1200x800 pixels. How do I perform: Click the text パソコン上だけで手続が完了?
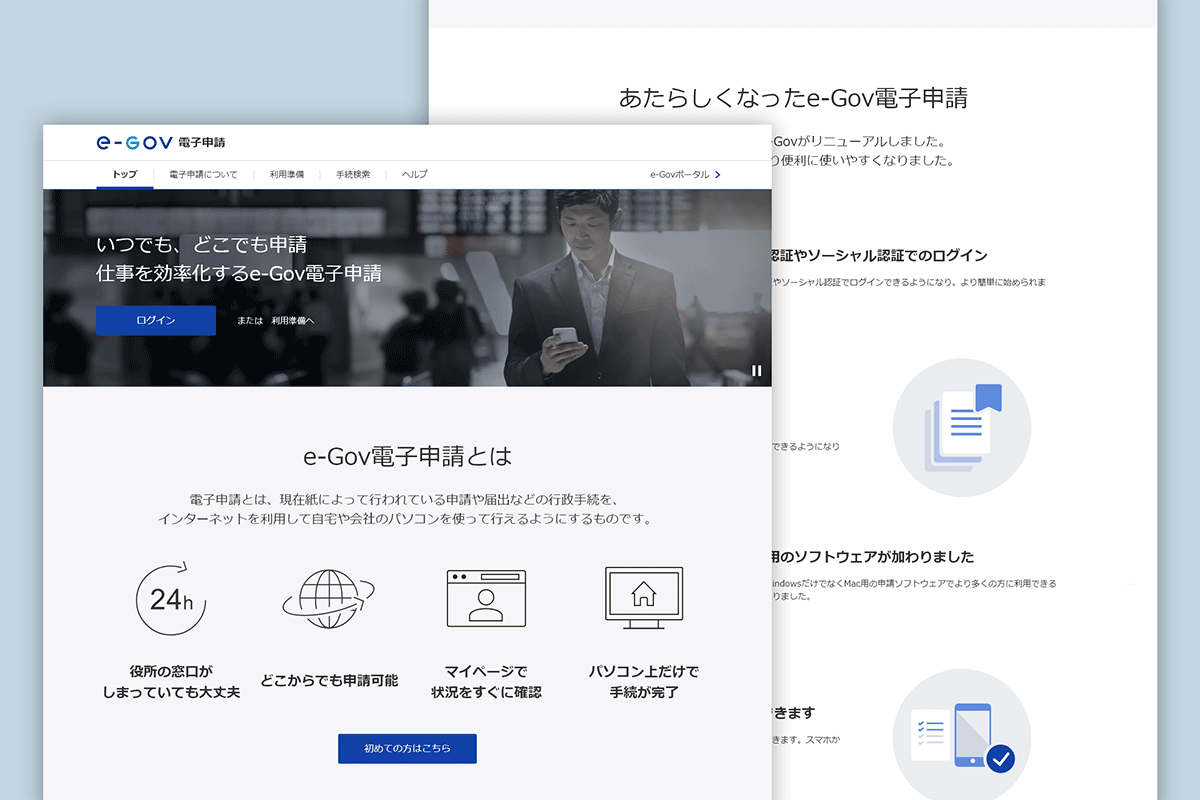pos(644,681)
